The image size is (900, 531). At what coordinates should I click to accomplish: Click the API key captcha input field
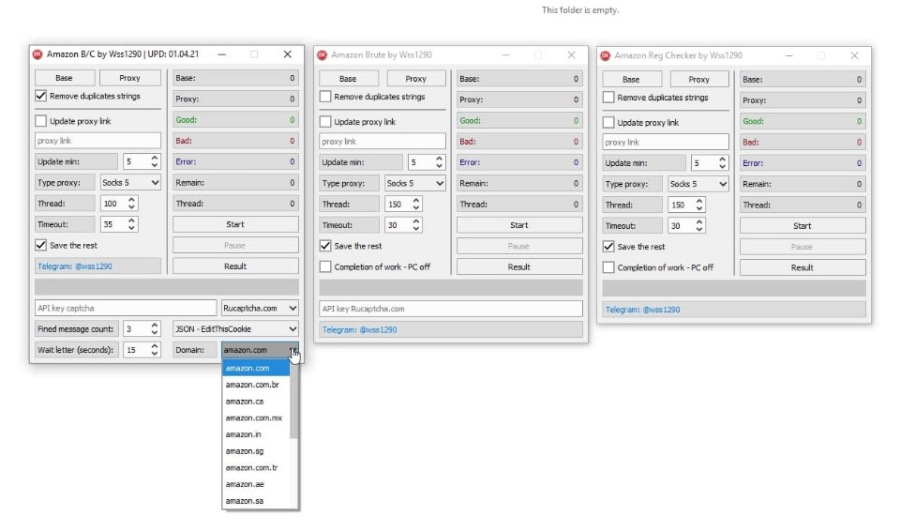[125, 308]
